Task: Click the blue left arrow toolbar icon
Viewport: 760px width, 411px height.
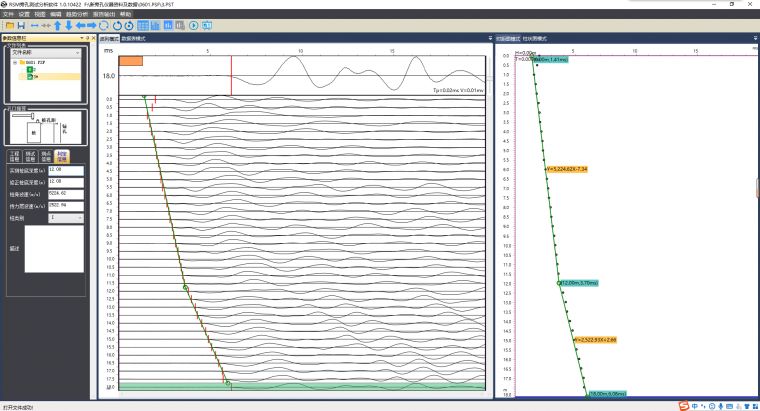Action: 82,25
